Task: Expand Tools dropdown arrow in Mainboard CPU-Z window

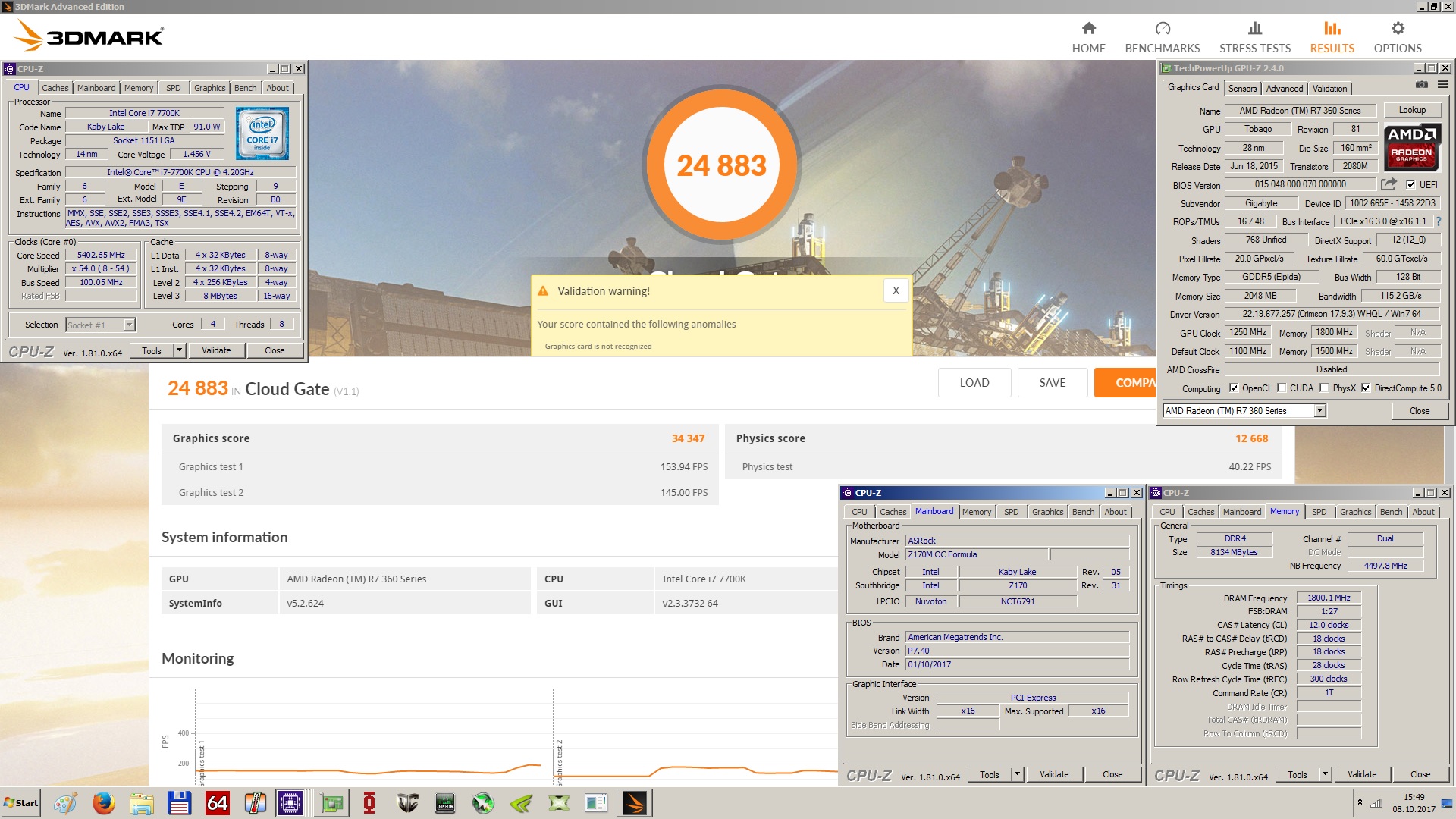Action: pyautogui.click(x=1017, y=774)
